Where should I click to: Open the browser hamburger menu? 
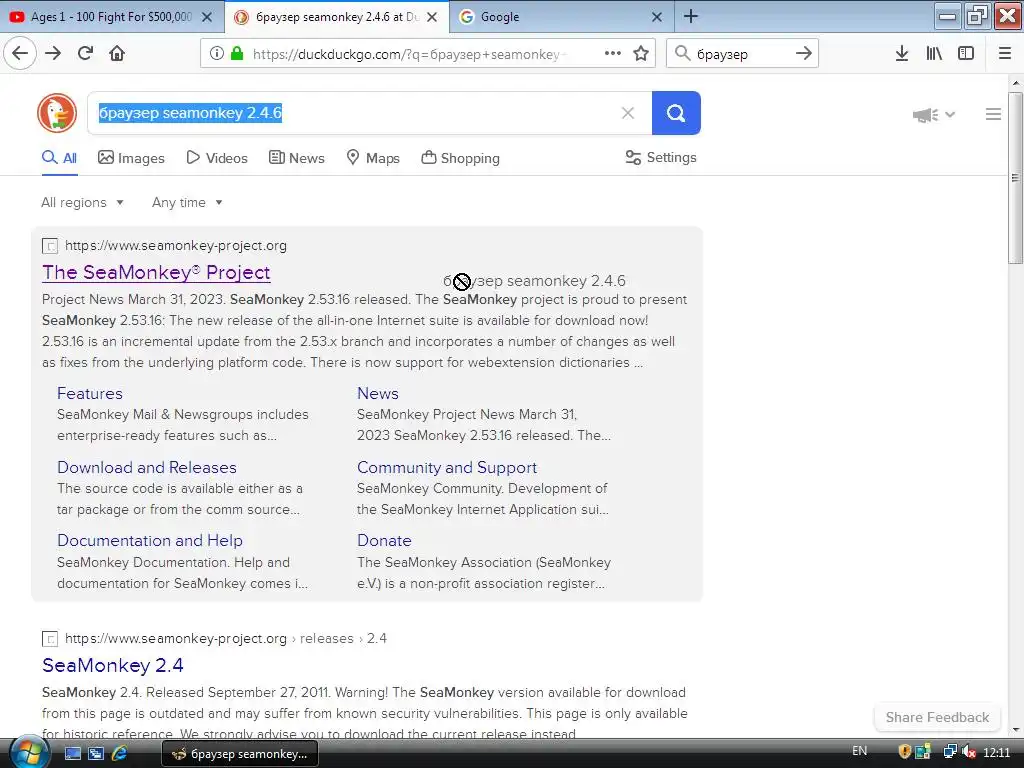click(x=1005, y=54)
